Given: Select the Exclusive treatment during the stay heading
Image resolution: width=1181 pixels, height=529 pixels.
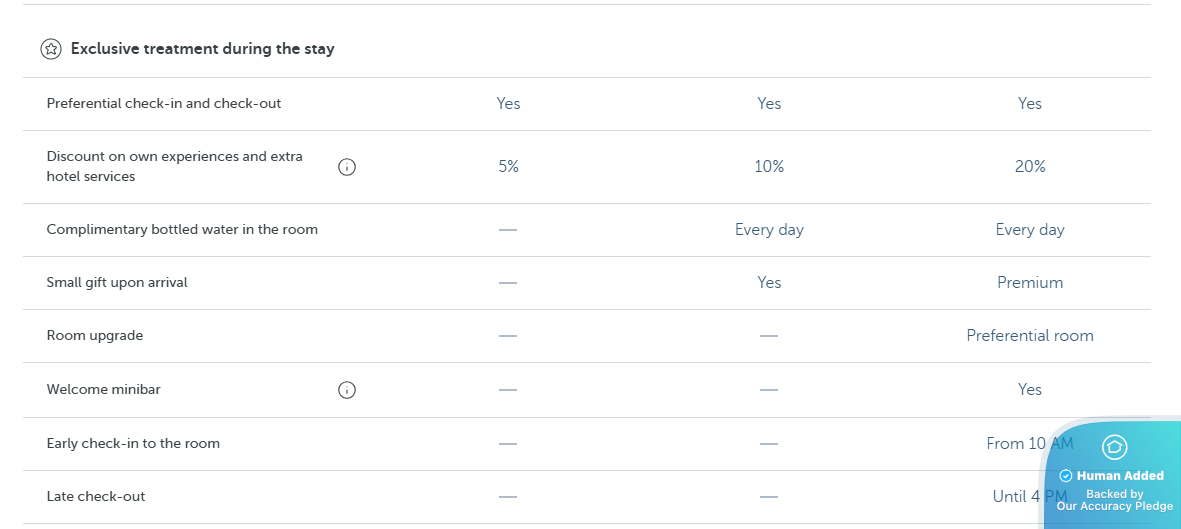Looking at the screenshot, I should coord(202,49).
